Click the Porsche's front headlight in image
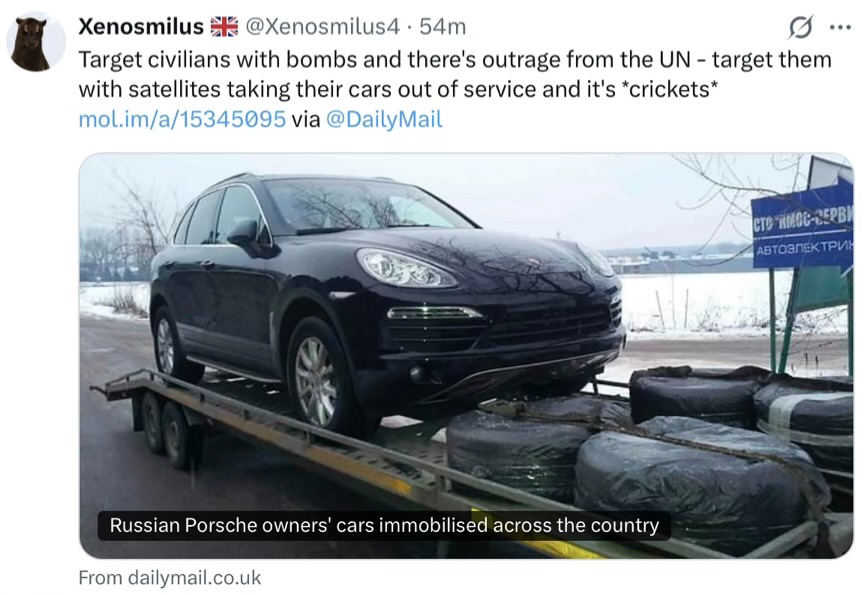This screenshot has height=595, width=864. click(406, 268)
